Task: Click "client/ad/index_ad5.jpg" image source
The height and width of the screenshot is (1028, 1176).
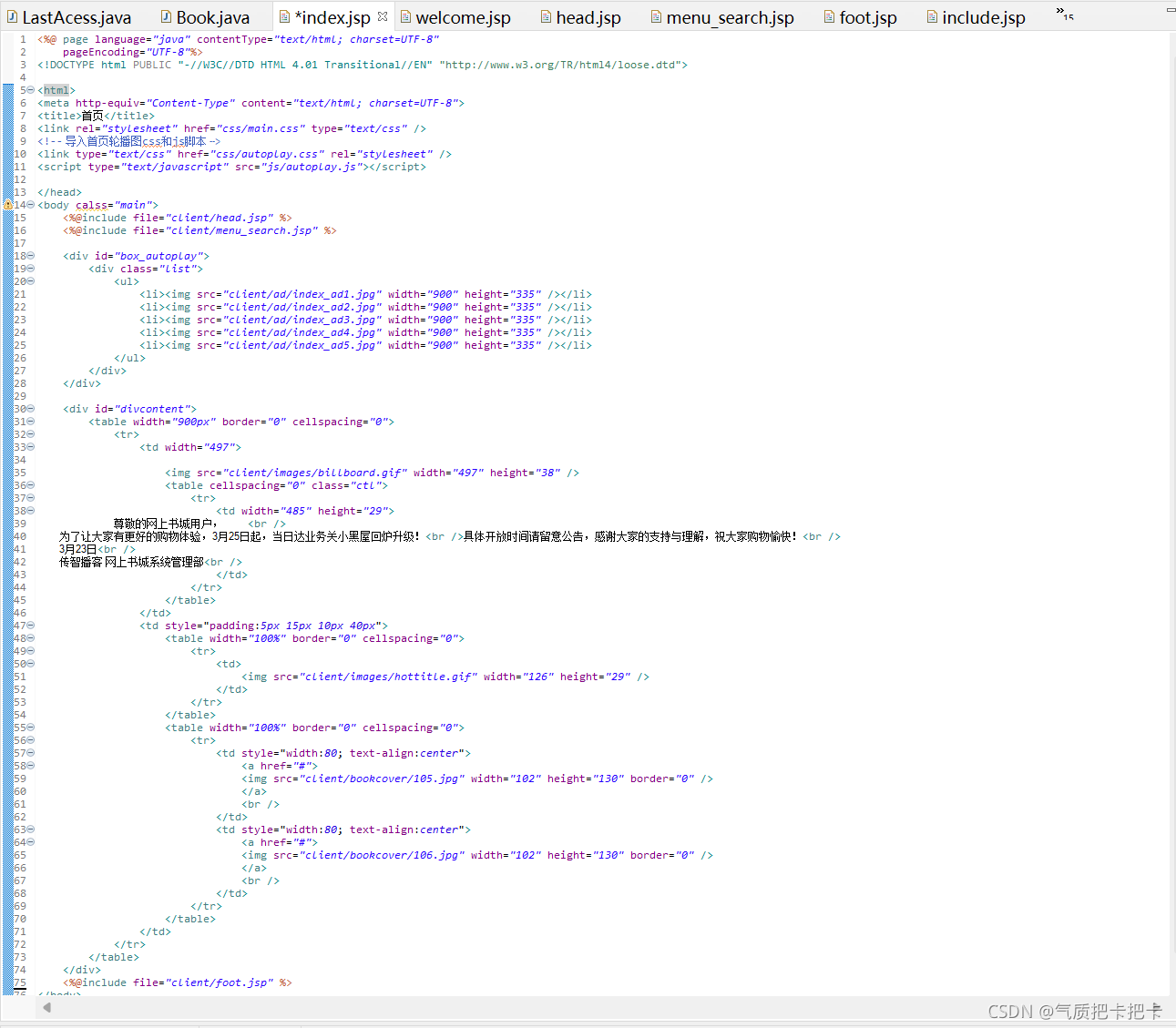Action: coord(302,345)
